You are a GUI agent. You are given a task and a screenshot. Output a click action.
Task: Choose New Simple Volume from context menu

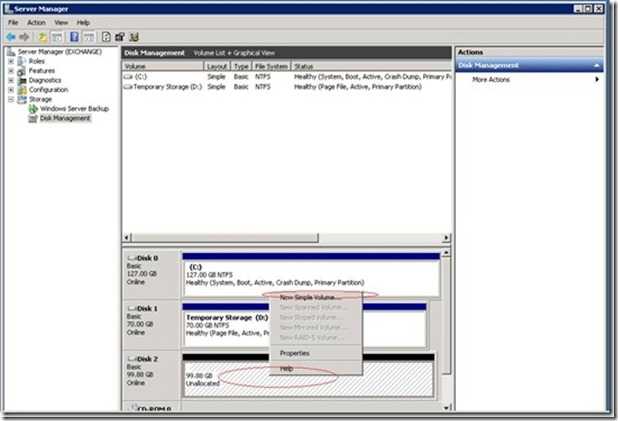[x=316, y=297]
